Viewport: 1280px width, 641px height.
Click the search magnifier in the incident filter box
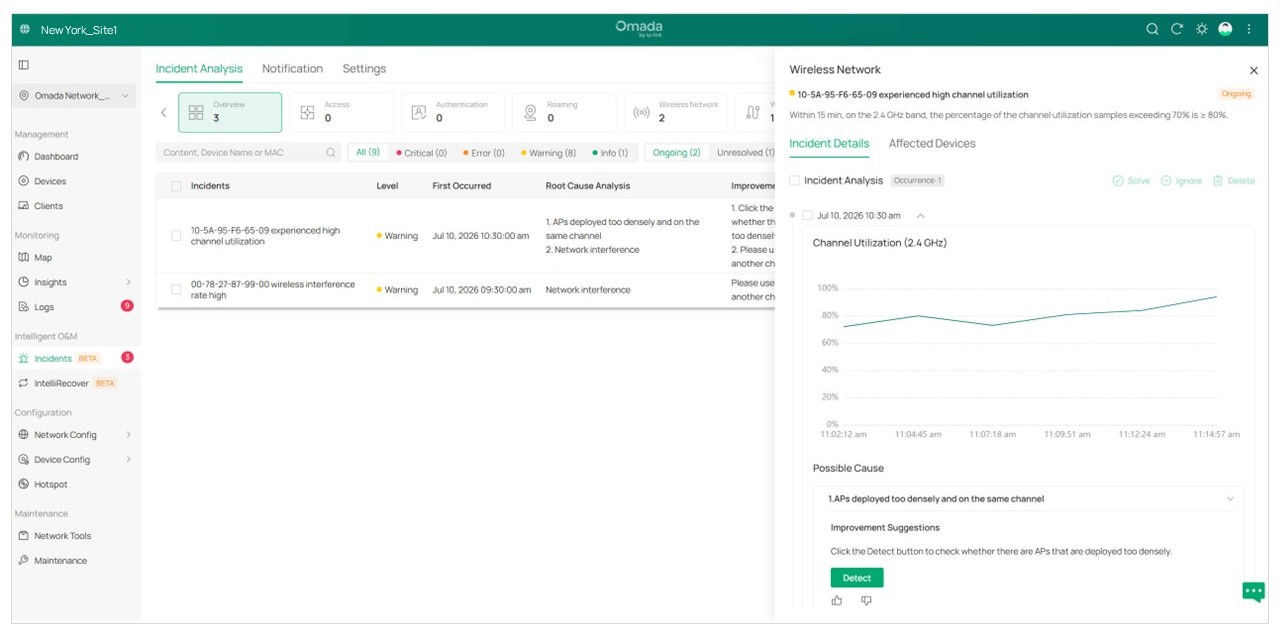(331, 153)
